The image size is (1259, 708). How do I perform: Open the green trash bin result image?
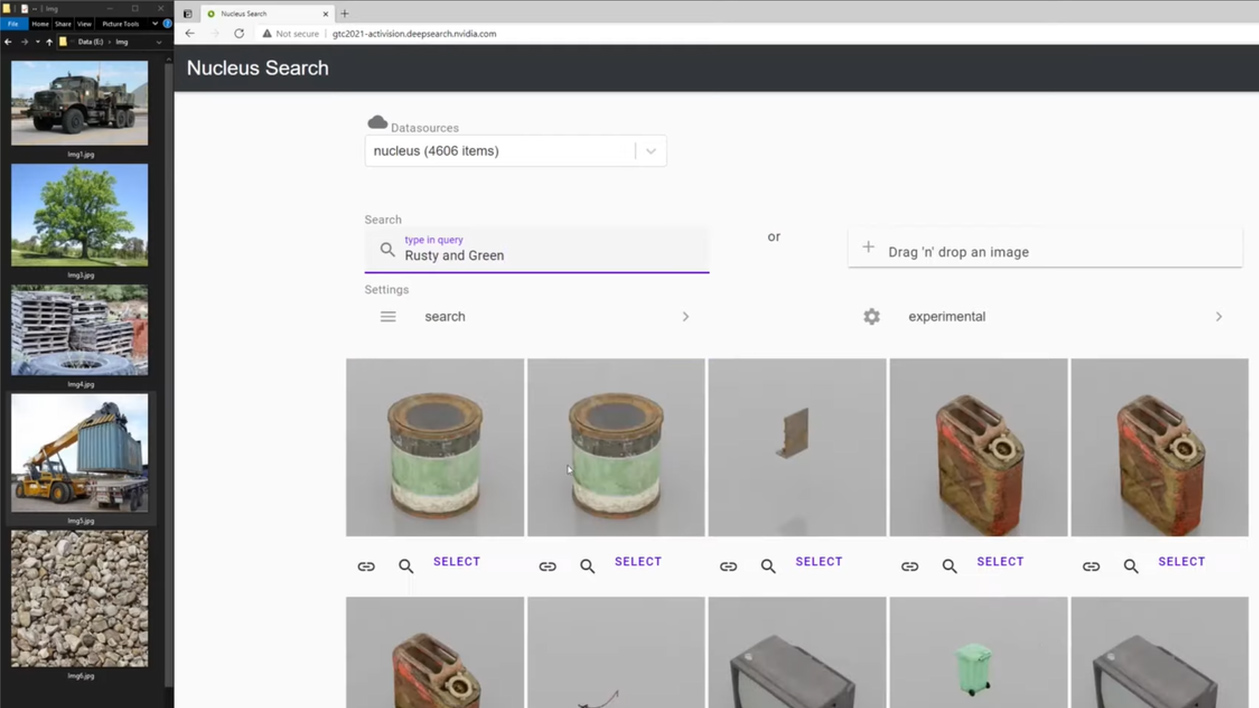[978, 652]
